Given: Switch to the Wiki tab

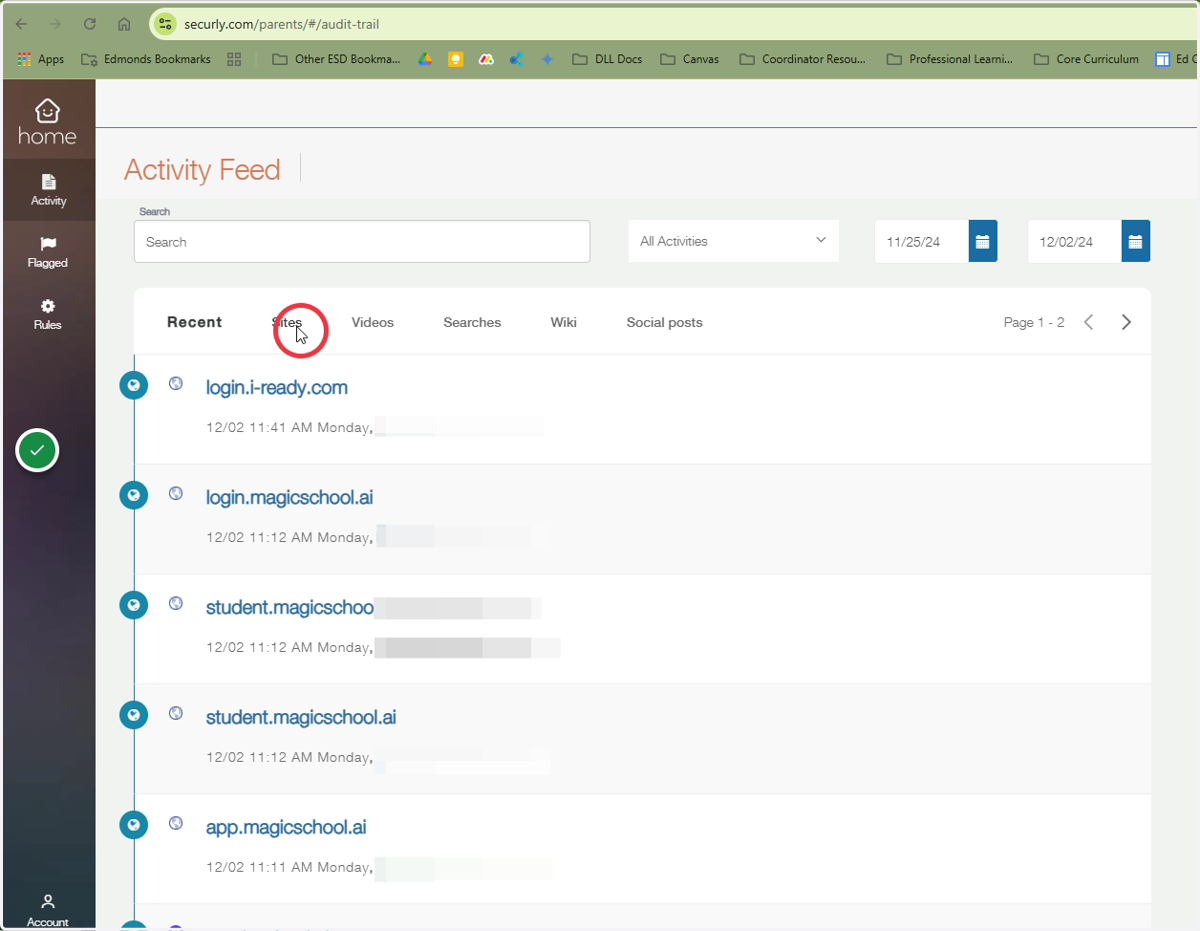Looking at the screenshot, I should tap(564, 322).
